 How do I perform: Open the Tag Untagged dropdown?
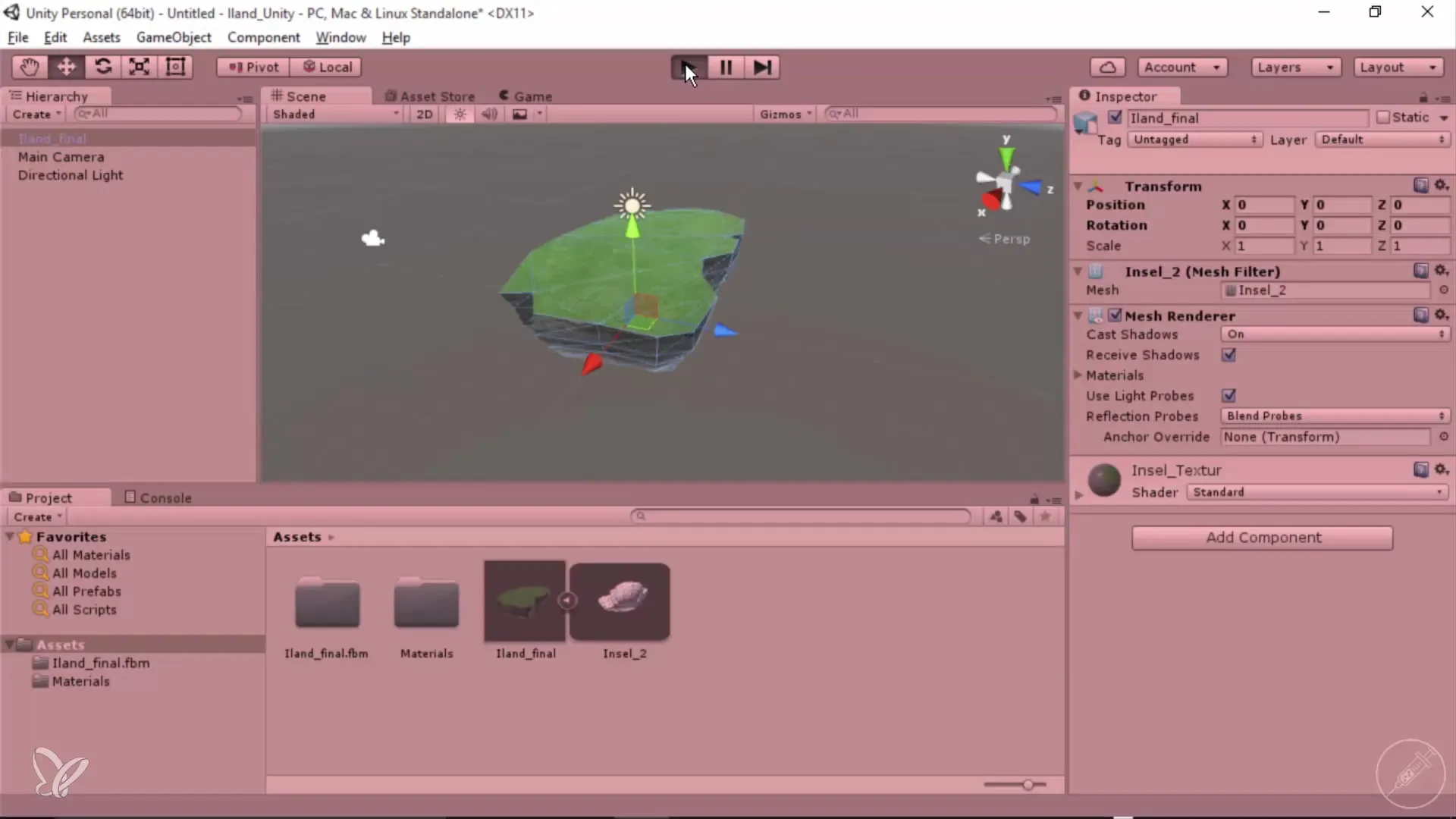click(1194, 140)
